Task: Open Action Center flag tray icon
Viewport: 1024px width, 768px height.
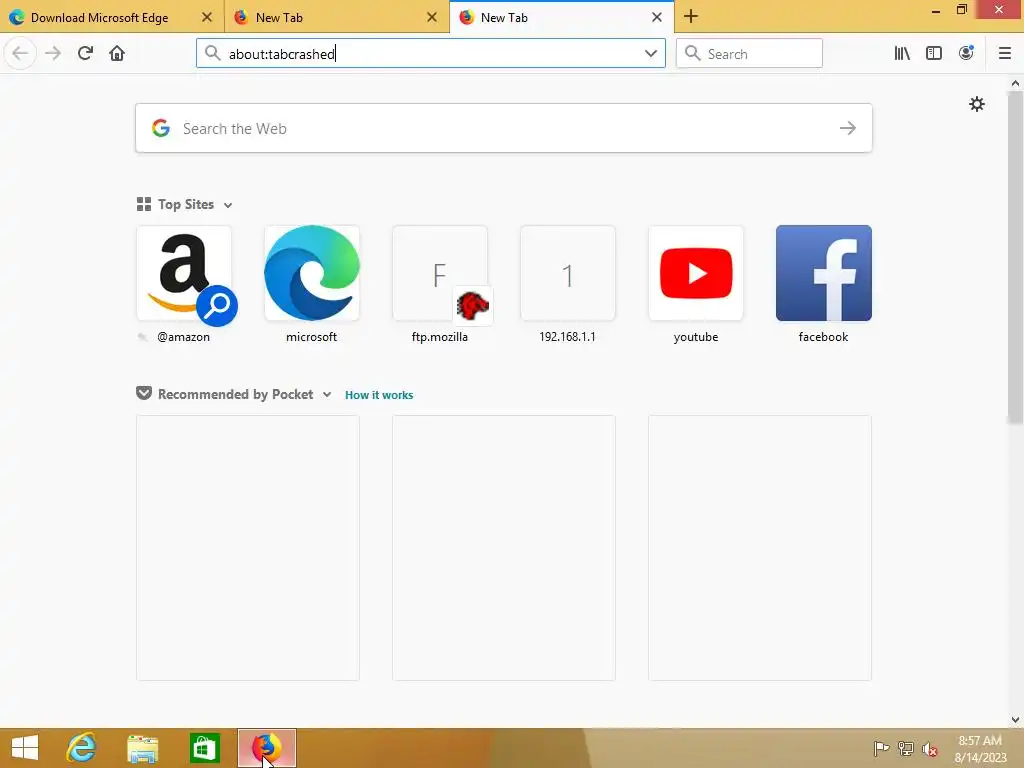Action: tap(881, 748)
